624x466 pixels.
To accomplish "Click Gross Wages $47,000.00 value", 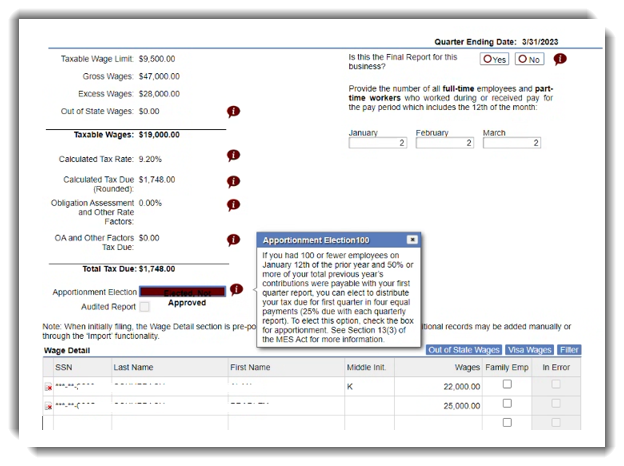I will [159, 76].
